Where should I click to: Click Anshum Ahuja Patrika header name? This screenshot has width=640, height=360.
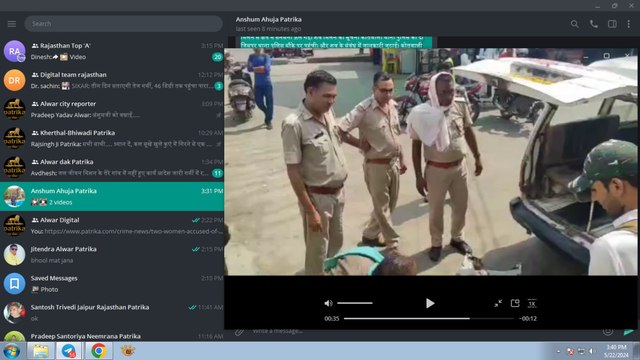pyautogui.click(x=269, y=19)
